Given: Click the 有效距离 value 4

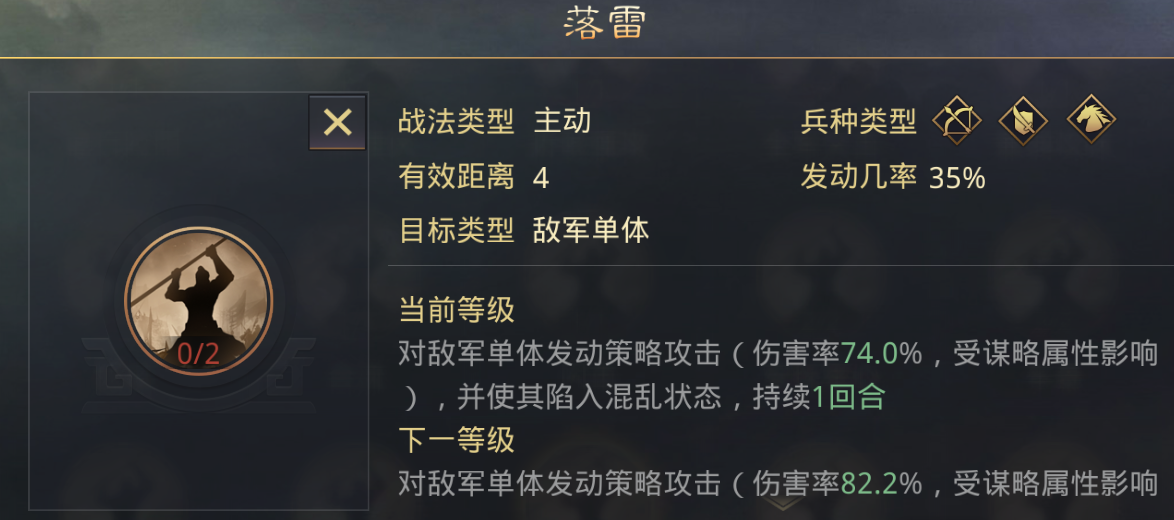Looking at the screenshot, I should click(541, 178).
